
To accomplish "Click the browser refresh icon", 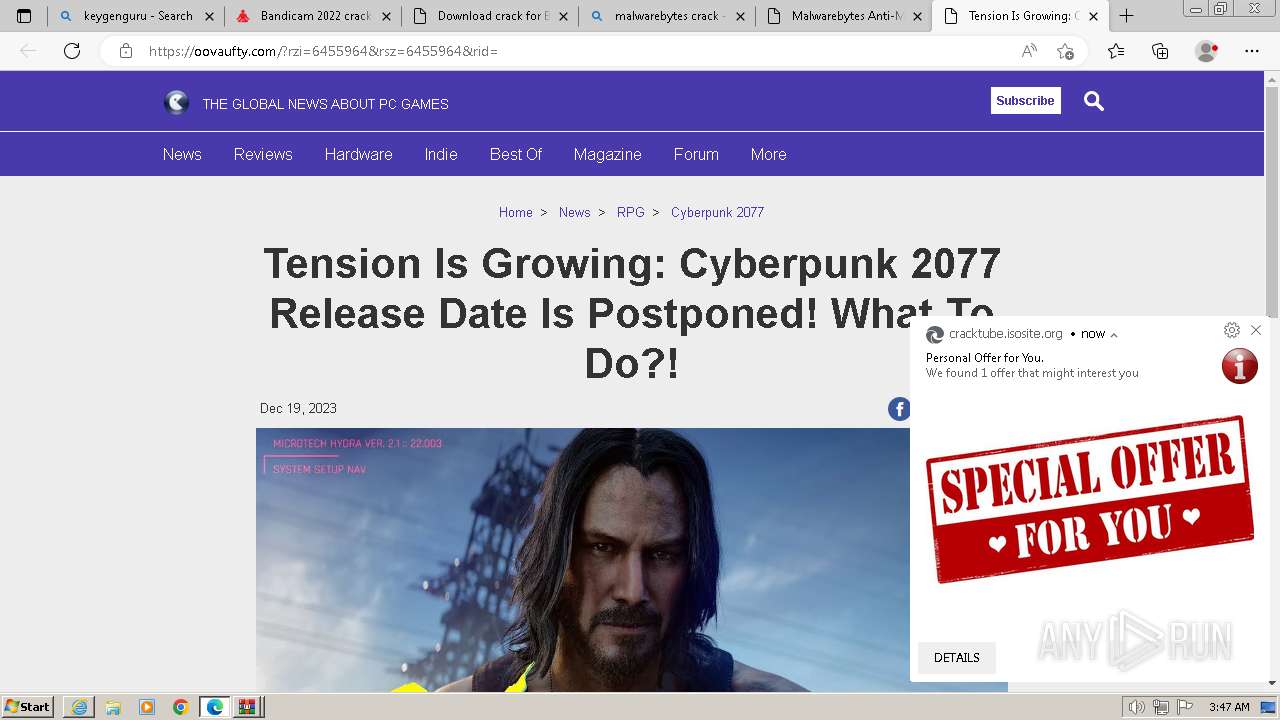I will click(x=72, y=51).
